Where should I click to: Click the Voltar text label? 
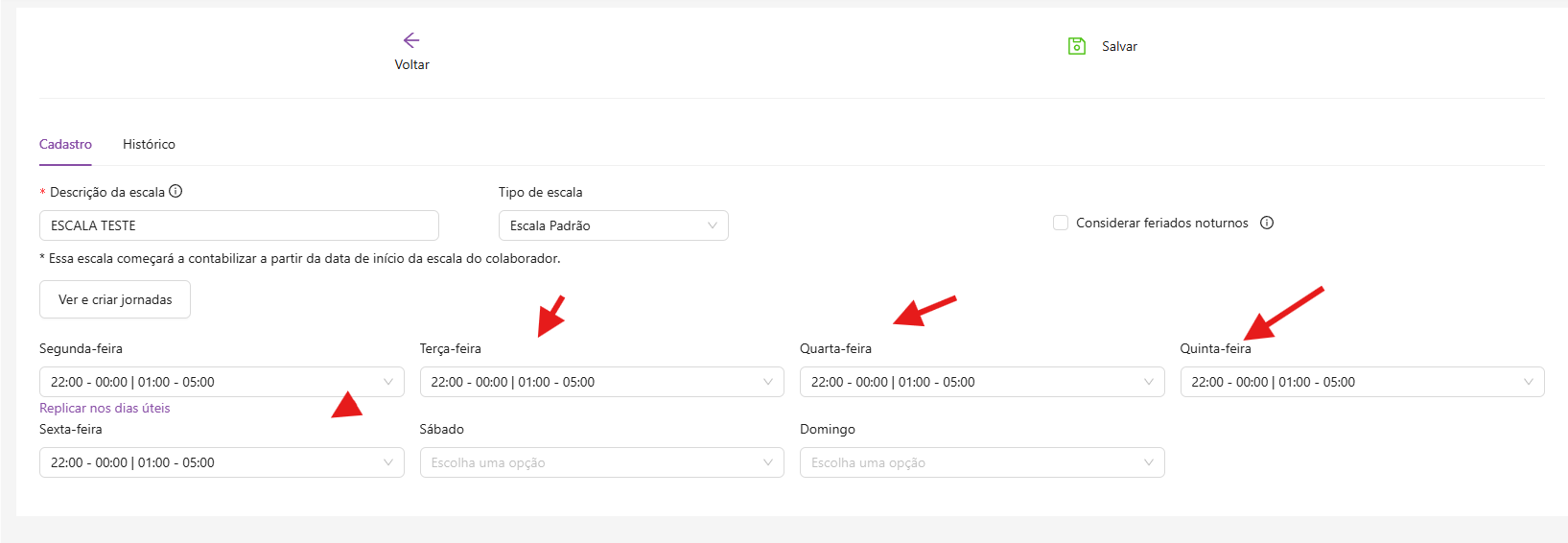(411, 64)
